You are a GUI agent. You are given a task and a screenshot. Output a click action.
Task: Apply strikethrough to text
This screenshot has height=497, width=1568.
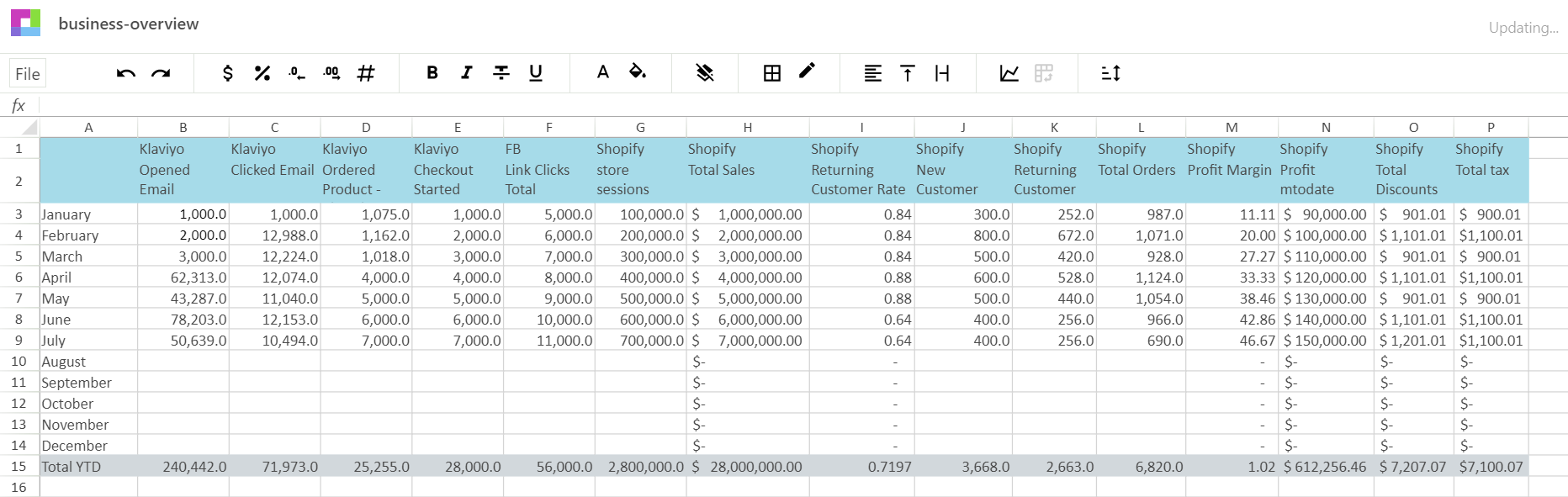point(501,73)
